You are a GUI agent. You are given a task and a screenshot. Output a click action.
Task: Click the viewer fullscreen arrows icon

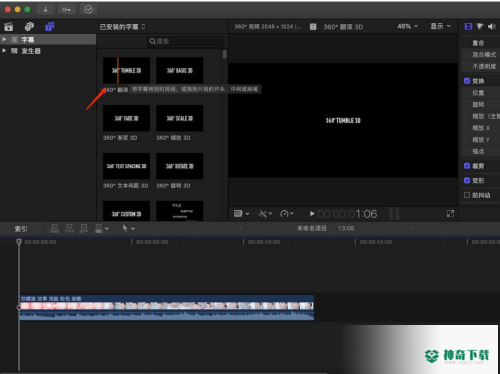pyautogui.click(x=450, y=214)
